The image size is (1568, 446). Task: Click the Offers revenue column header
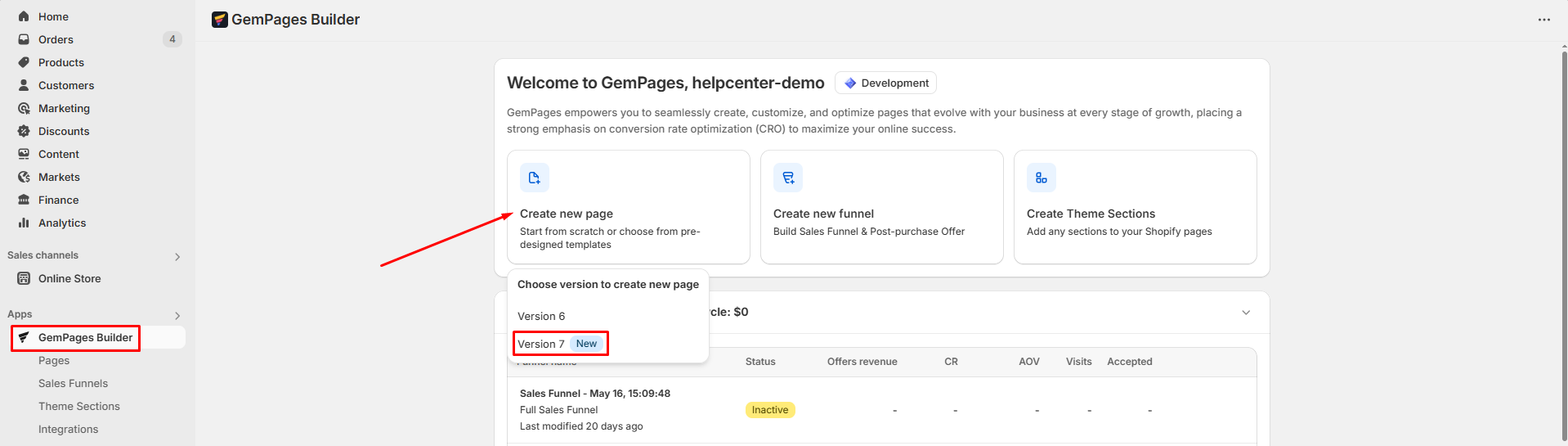click(862, 362)
